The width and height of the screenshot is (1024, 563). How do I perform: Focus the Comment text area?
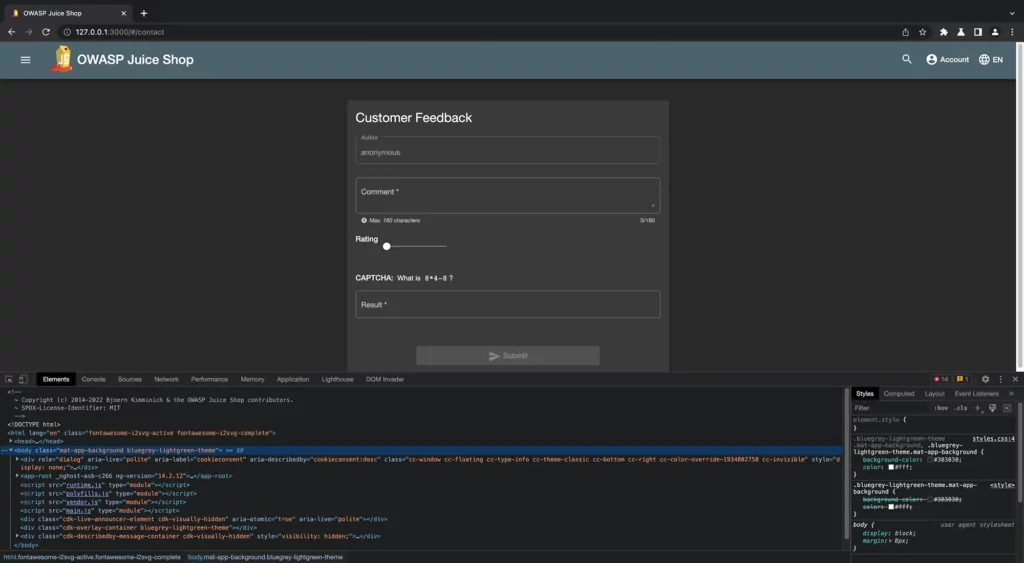click(x=507, y=195)
